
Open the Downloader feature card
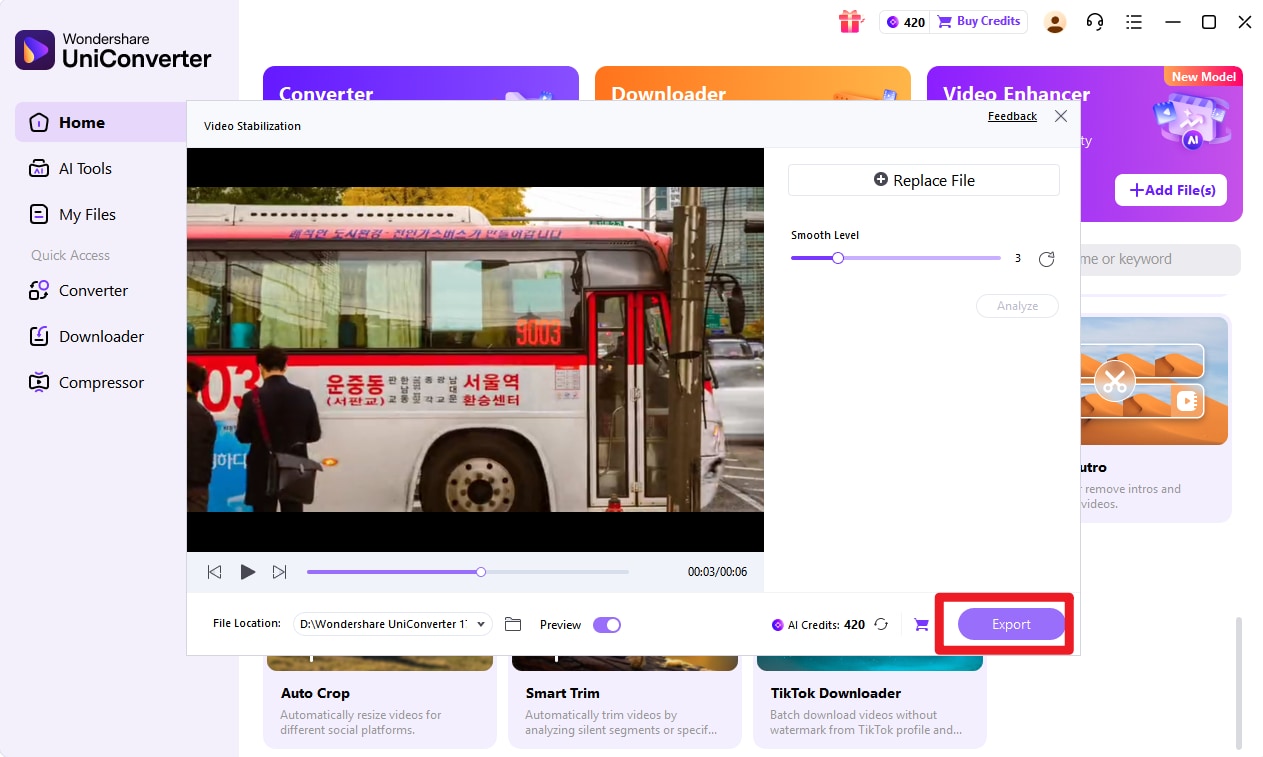[x=753, y=83]
